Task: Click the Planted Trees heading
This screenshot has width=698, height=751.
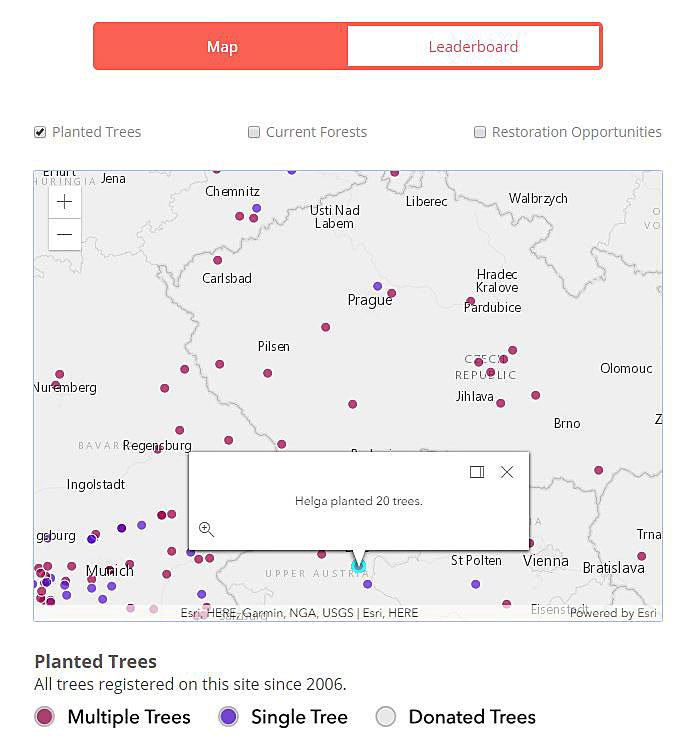Action: [95, 661]
